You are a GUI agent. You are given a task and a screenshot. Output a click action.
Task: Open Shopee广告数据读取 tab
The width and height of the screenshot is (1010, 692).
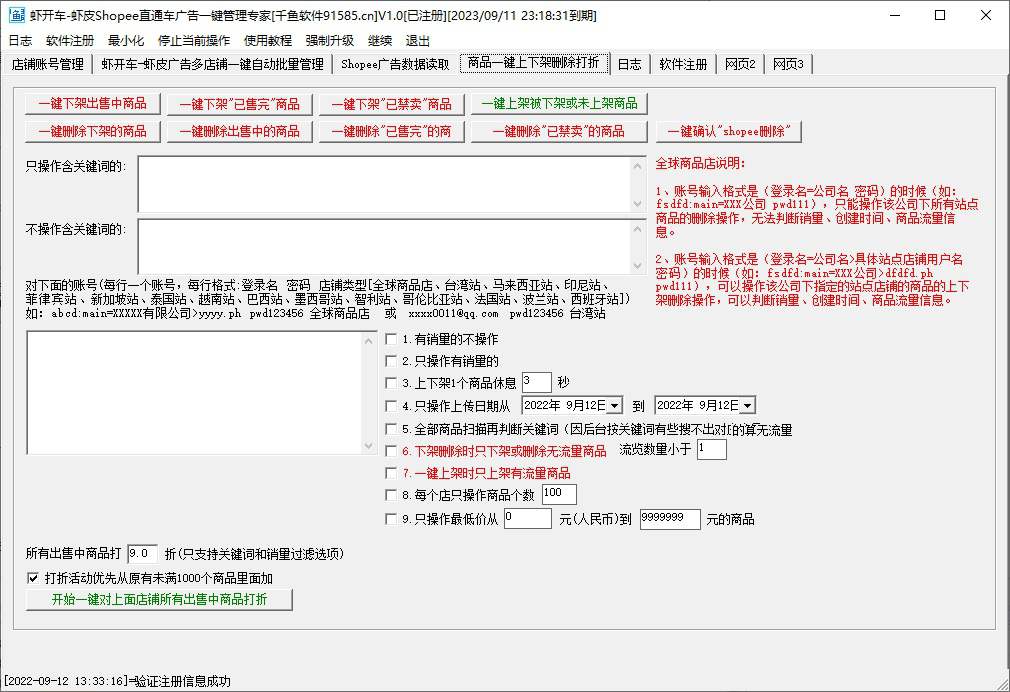395,64
